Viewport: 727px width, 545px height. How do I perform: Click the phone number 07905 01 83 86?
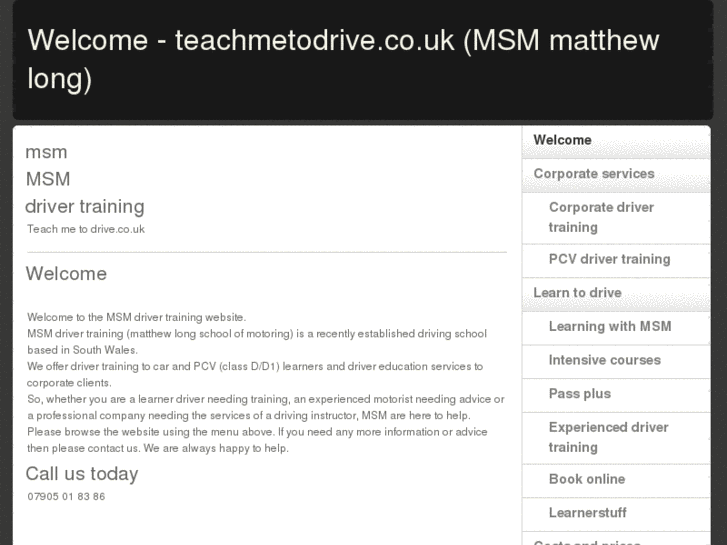[x=66, y=496]
